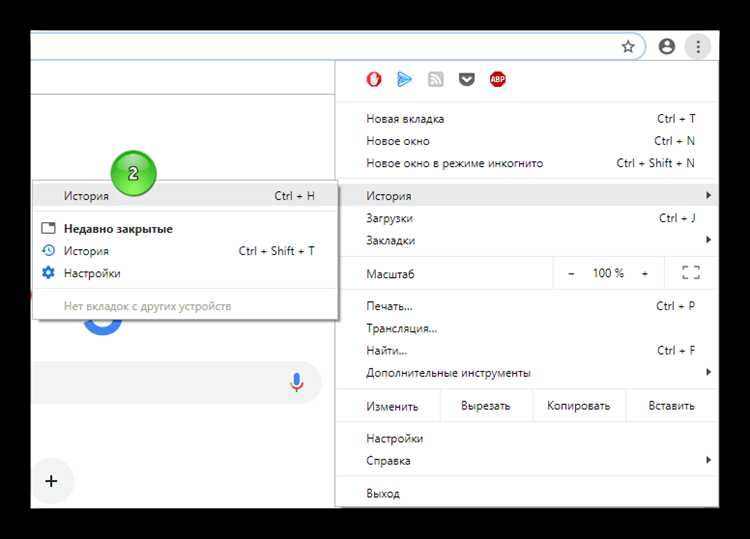Open Загрузки menu item
Image resolution: width=750 pixels, height=539 pixels.
527,218
